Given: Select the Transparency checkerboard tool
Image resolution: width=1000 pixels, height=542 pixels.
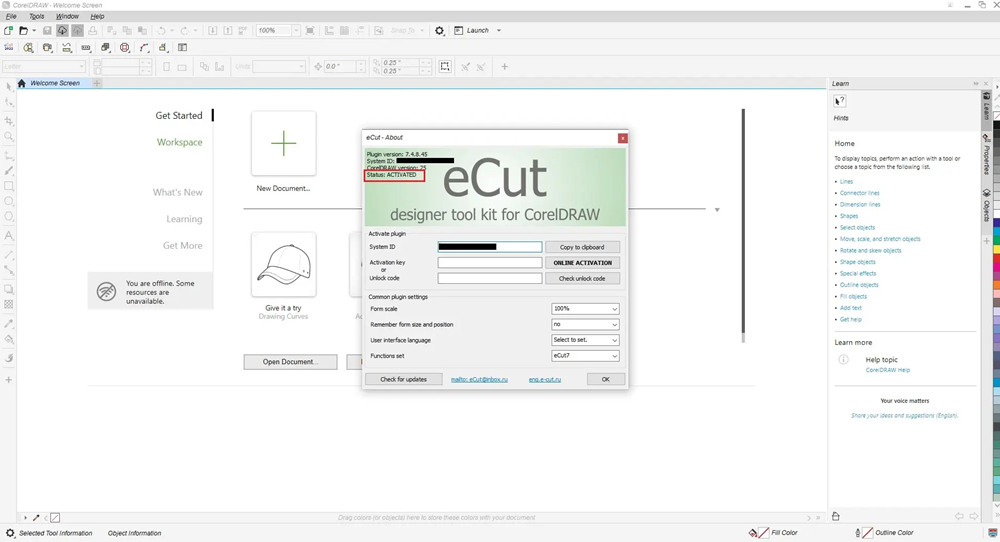Looking at the screenshot, I should coord(9,305).
